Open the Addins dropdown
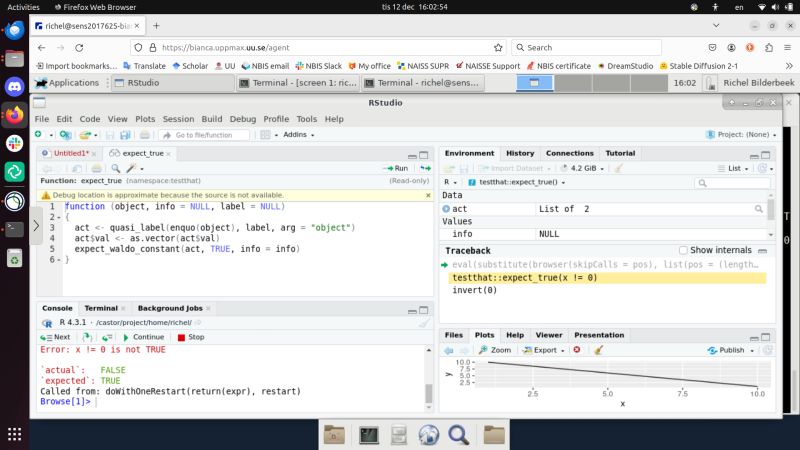The image size is (800, 450). coord(299,135)
